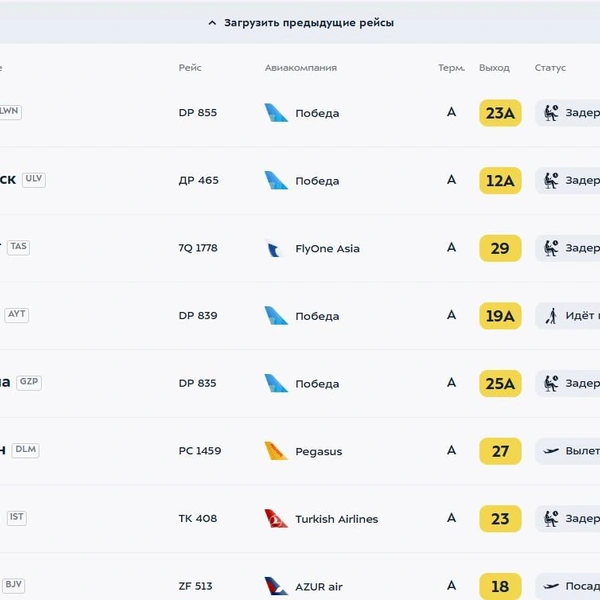The height and width of the screenshot is (600, 600).
Task: Click the delayed passenger icon for DP 855
Action: 551,113
